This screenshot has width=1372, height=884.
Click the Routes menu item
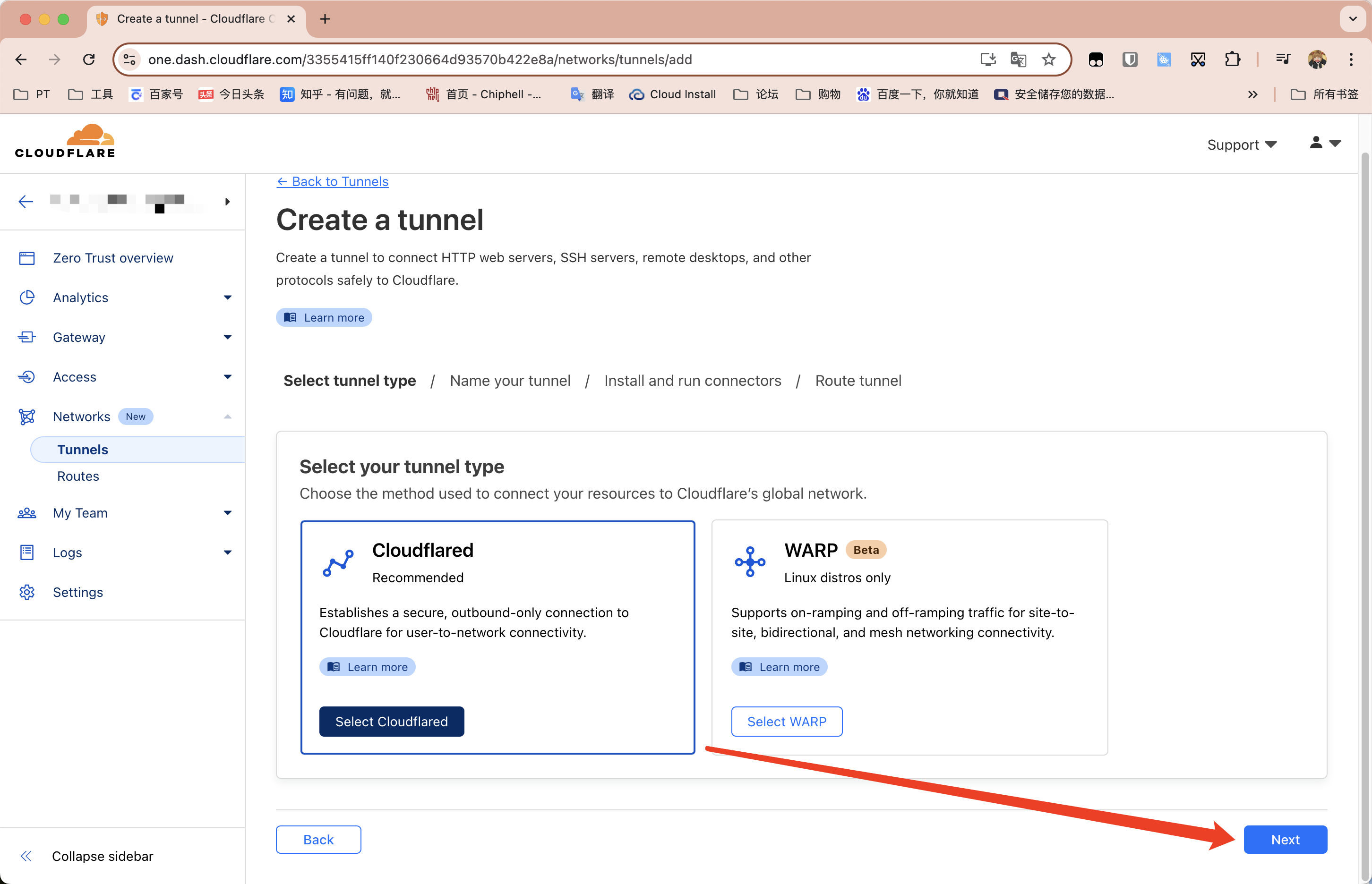(78, 476)
